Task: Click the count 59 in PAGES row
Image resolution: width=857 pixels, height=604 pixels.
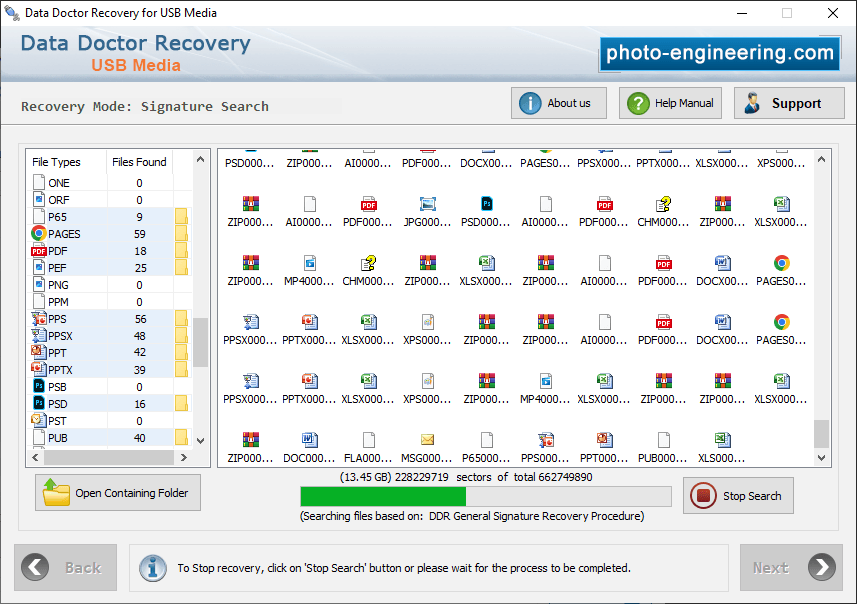Action: click(140, 234)
